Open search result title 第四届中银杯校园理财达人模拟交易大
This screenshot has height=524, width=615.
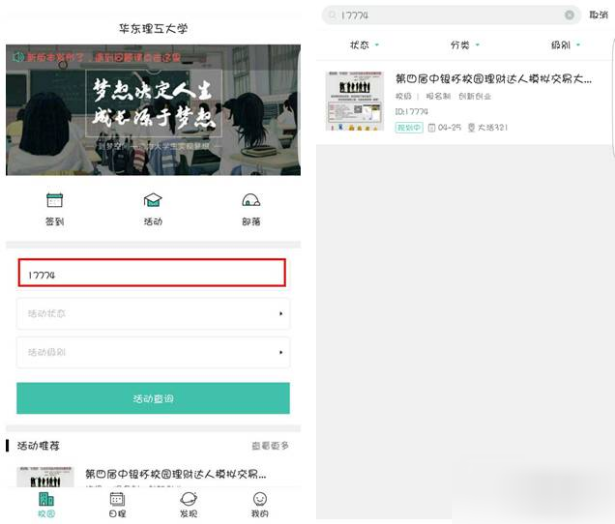[x=493, y=79]
